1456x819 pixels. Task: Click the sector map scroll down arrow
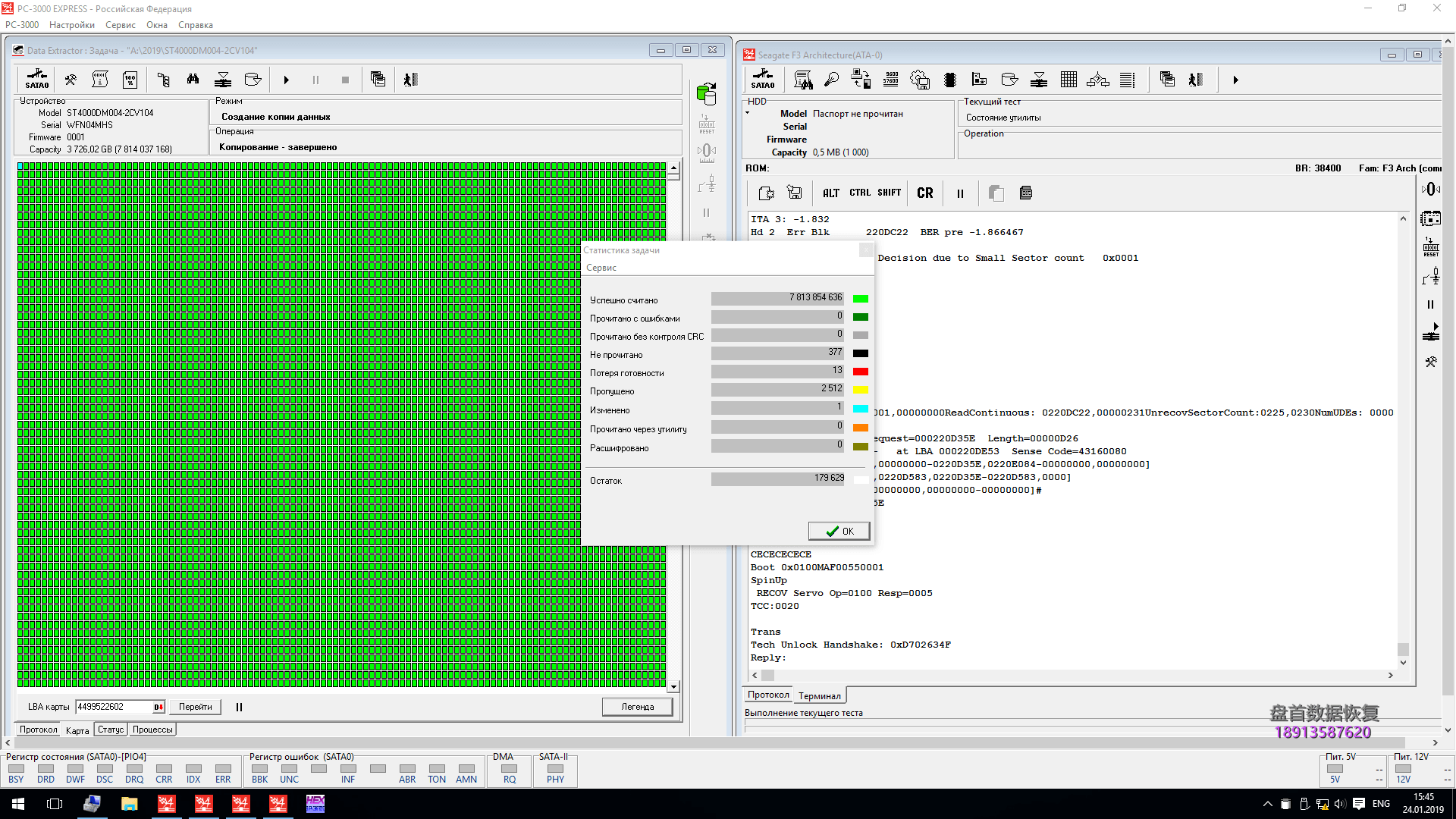point(673,686)
